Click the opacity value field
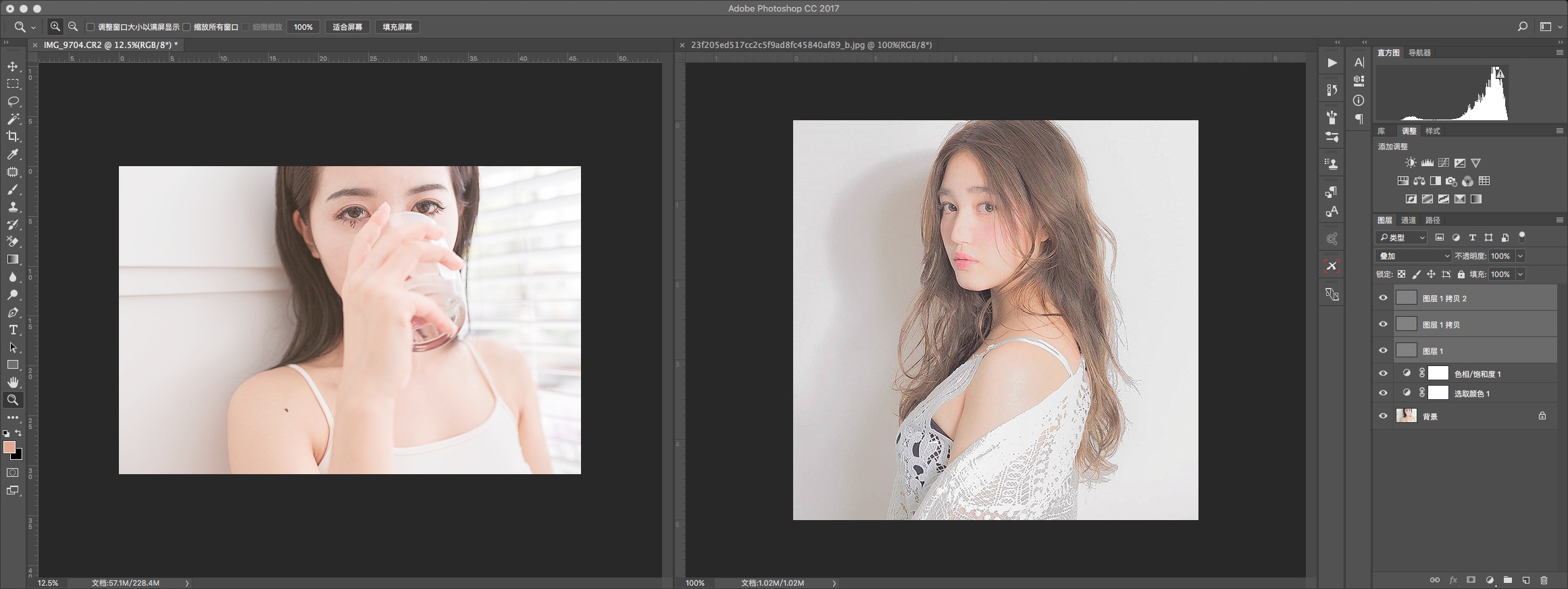The height and width of the screenshot is (589, 1568). tap(1500, 256)
